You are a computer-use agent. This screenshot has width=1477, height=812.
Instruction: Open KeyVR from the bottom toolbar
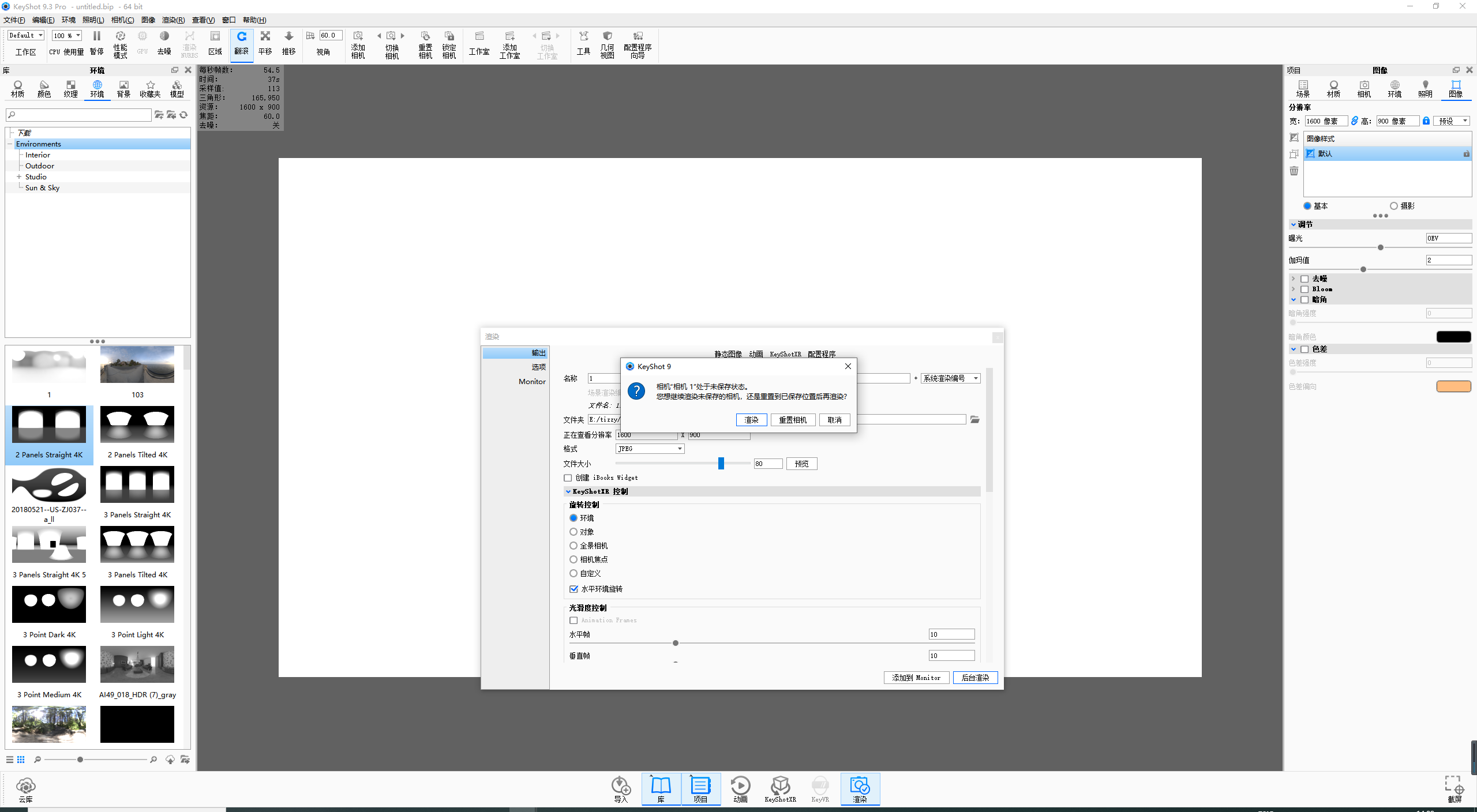pos(820,789)
